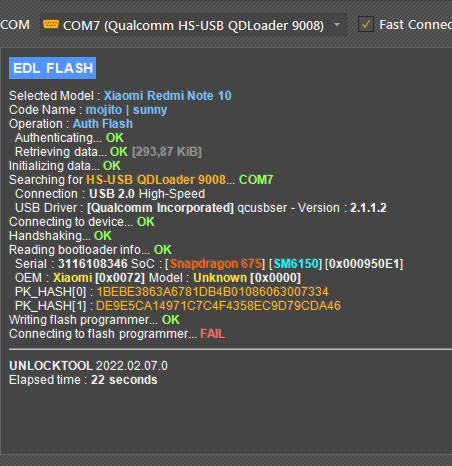Image resolution: width=452 pixels, height=466 pixels.
Task: Click the driver version 2.1.1.2 text
Action: (368, 208)
